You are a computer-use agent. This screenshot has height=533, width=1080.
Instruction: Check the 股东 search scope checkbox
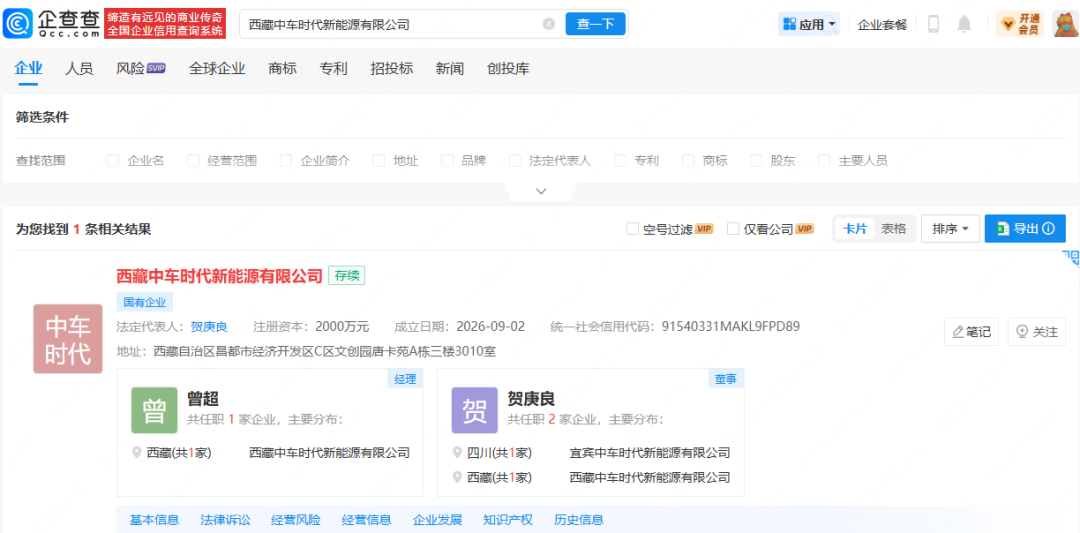[x=756, y=160]
